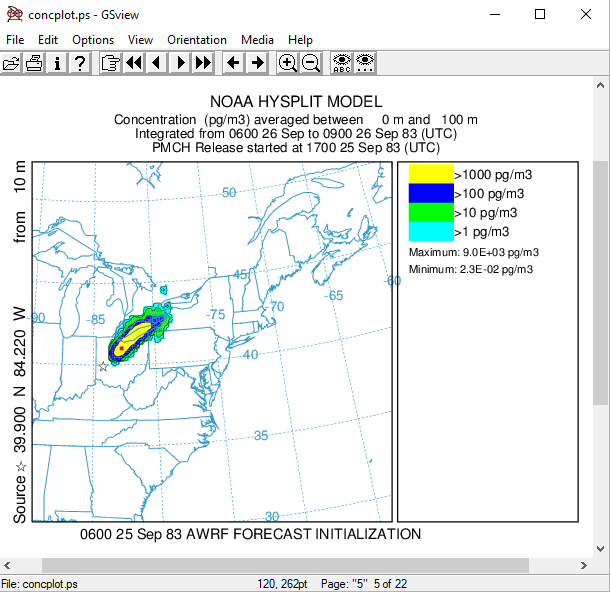Image resolution: width=610 pixels, height=592 pixels.
Task: Open the Orientation menu
Action: (x=197, y=40)
